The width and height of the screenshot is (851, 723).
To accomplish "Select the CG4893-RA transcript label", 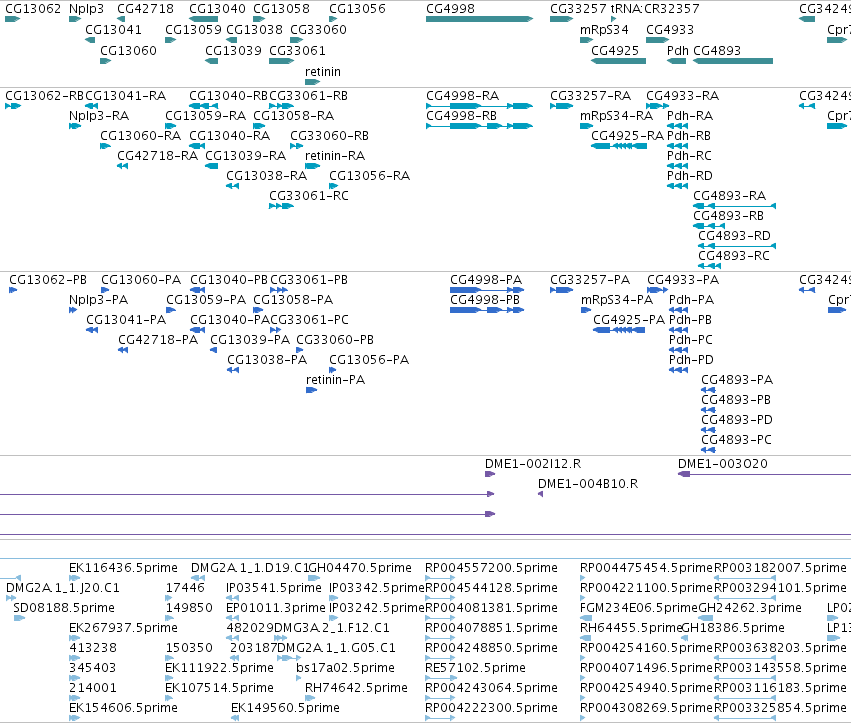I will coord(729,196).
